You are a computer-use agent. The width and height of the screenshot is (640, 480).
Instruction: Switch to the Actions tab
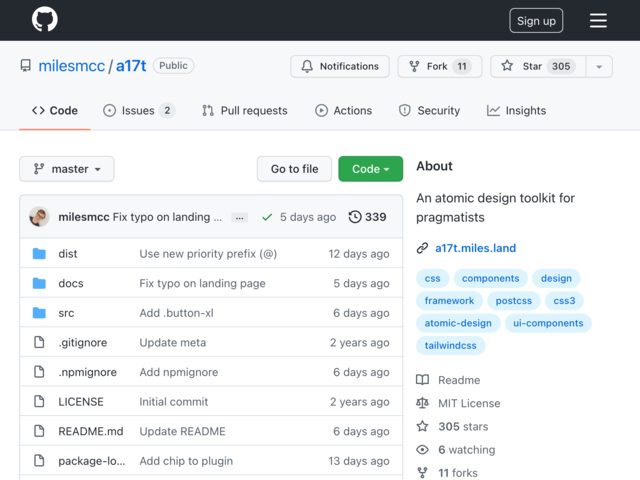343,111
